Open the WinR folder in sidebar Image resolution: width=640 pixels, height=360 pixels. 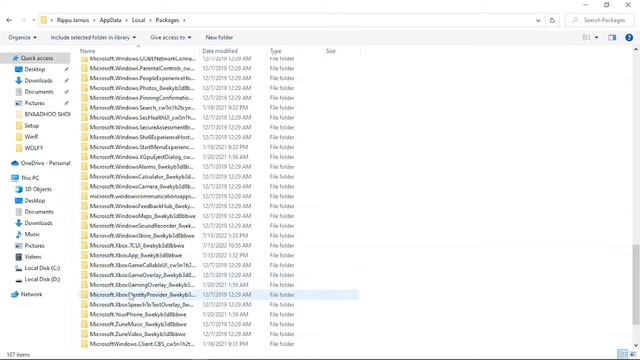tap(31, 137)
